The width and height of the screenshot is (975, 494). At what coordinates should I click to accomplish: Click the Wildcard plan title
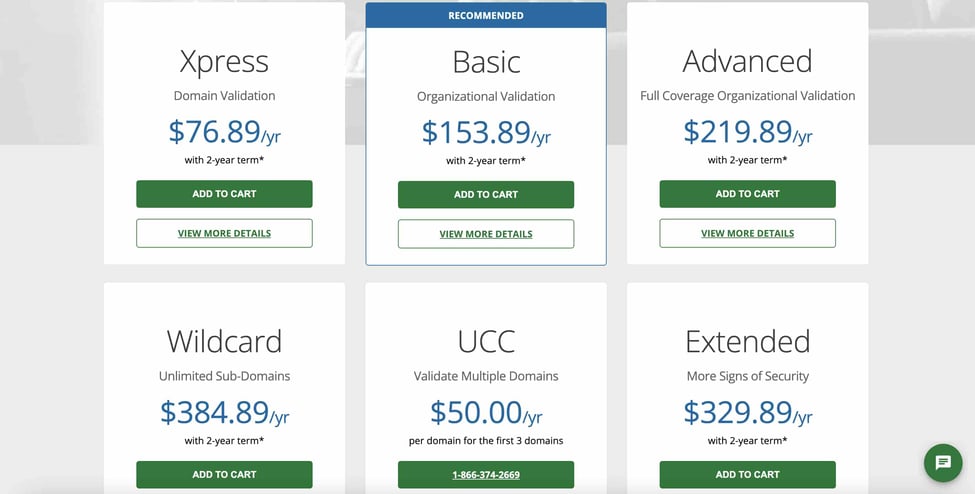pos(224,342)
